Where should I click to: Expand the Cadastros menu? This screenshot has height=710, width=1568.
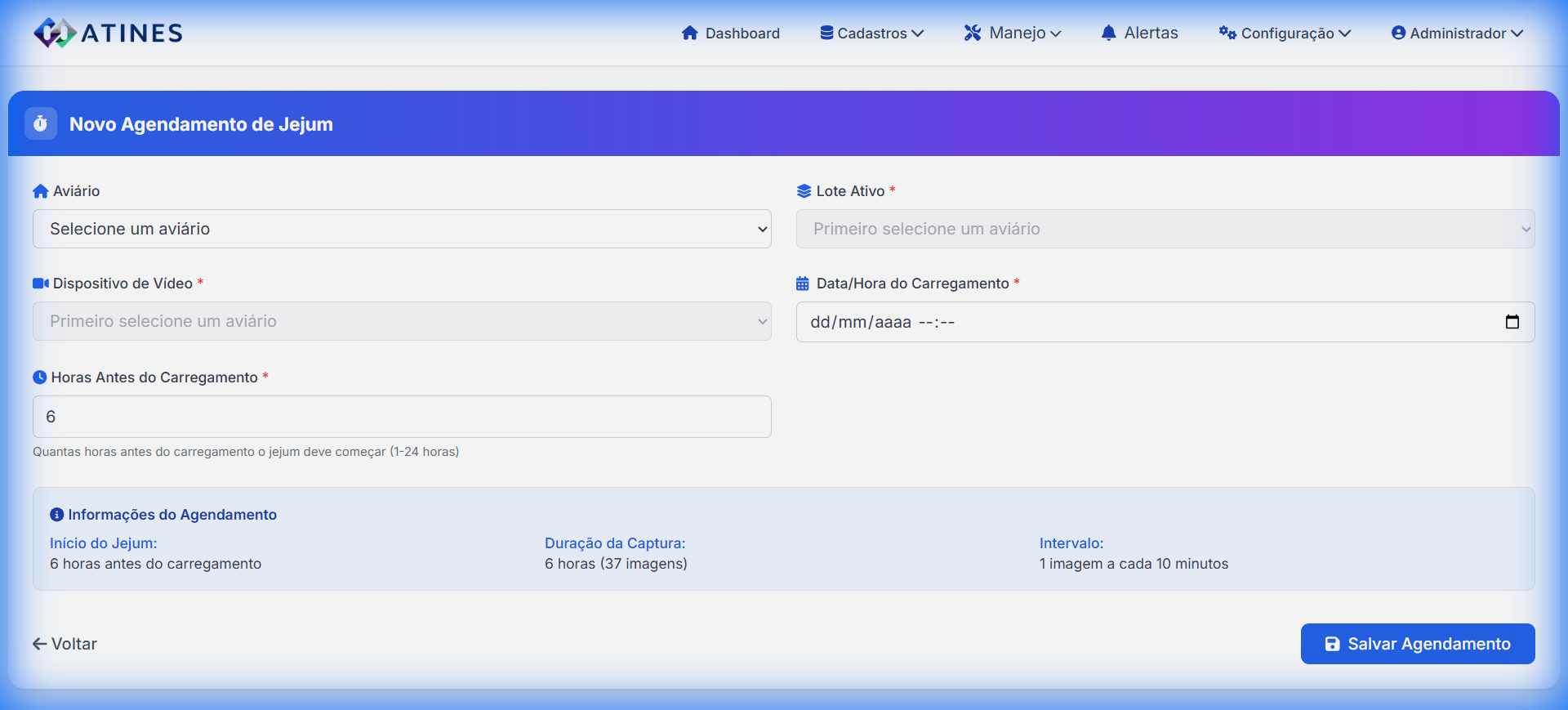click(871, 33)
